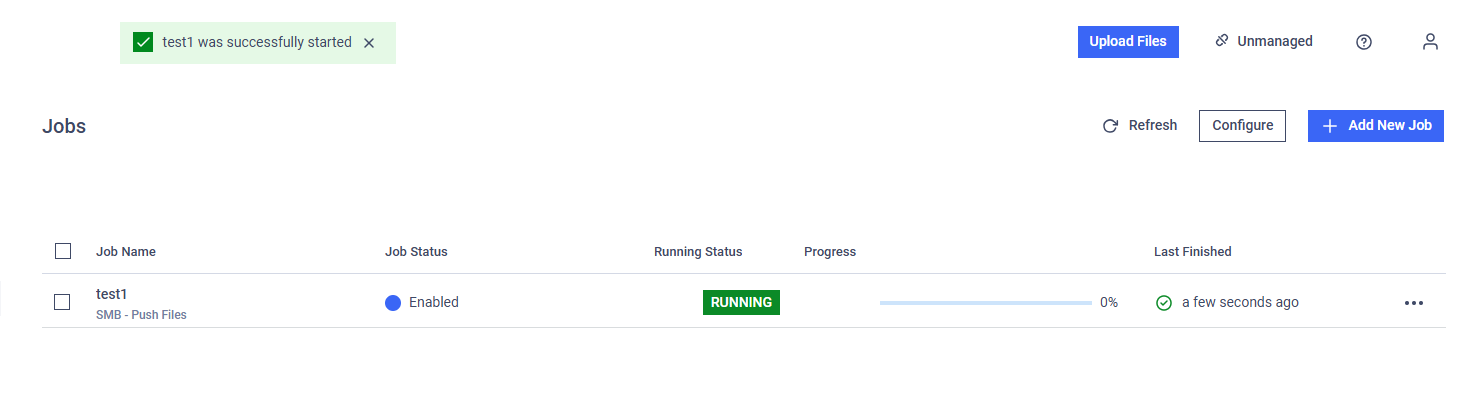1469x397 pixels.
Task: Dismiss the test1 started notification
Action: (369, 43)
